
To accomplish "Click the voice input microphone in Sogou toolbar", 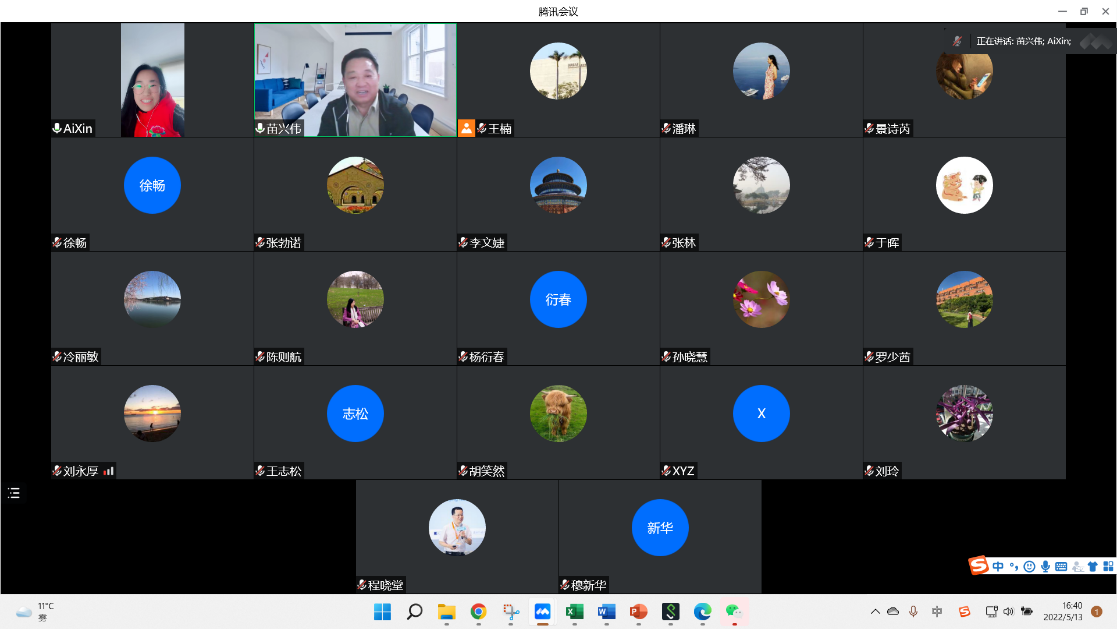I will click(1045, 567).
